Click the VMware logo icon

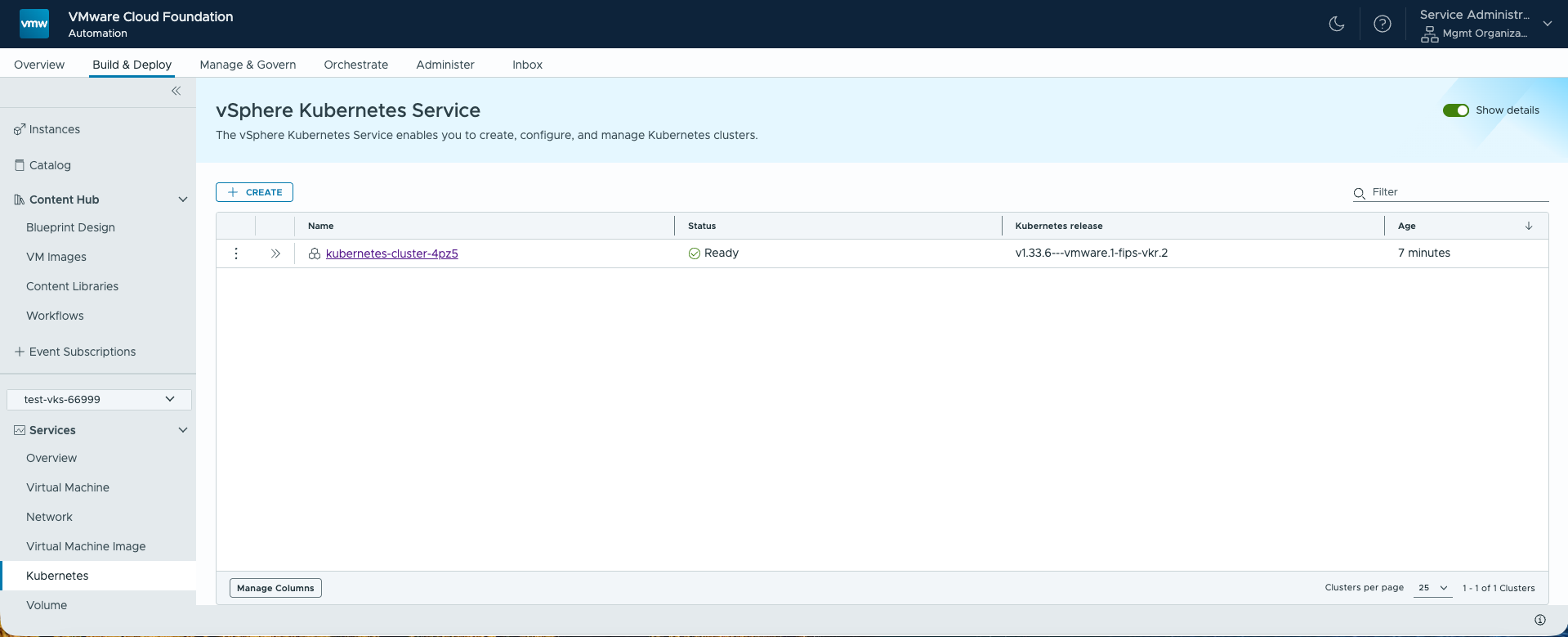click(34, 24)
